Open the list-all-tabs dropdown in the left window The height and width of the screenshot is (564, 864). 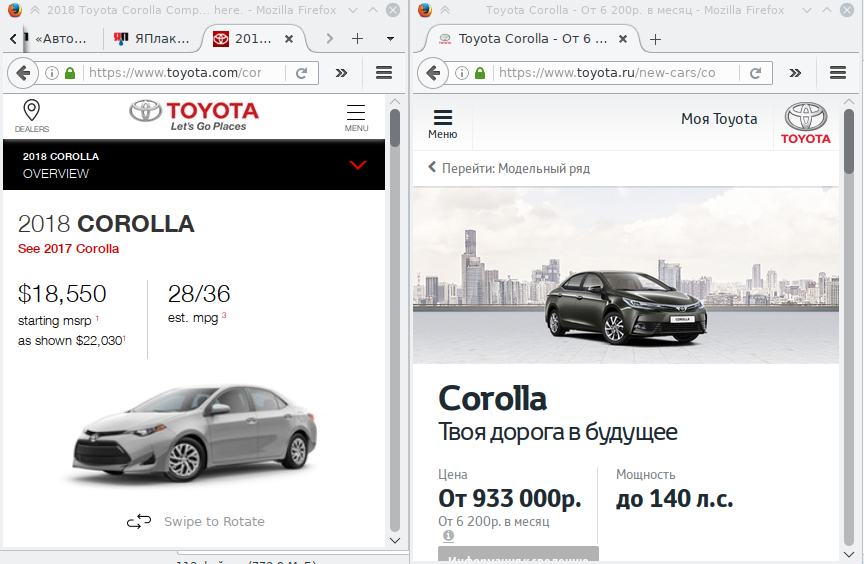click(x=390, y=39)
